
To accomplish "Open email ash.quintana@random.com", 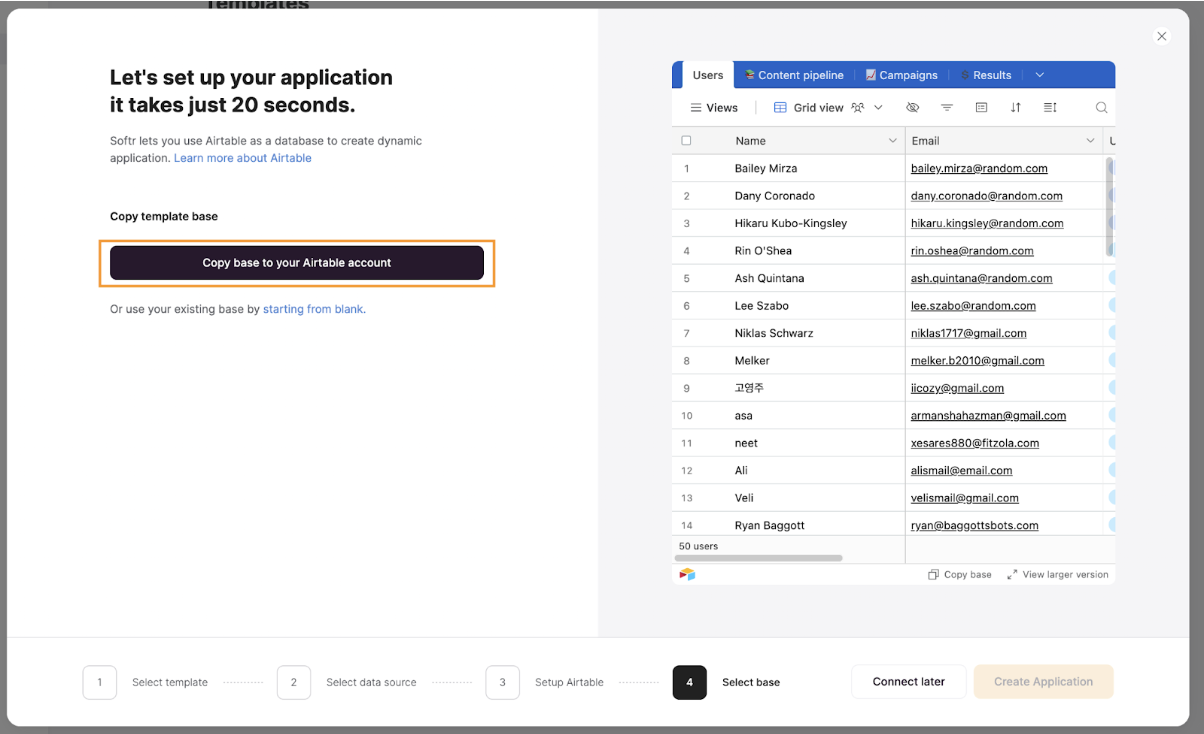I will 981,278.
